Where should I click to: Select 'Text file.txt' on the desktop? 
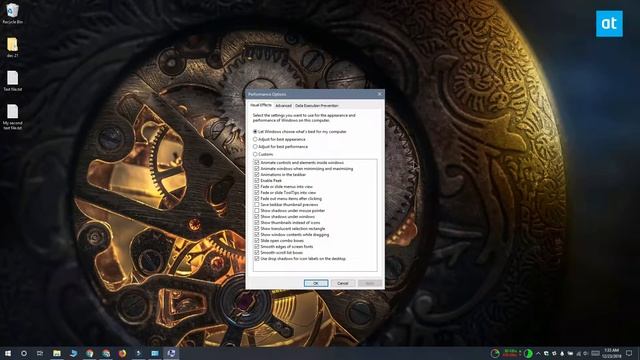tap(13, 81)
